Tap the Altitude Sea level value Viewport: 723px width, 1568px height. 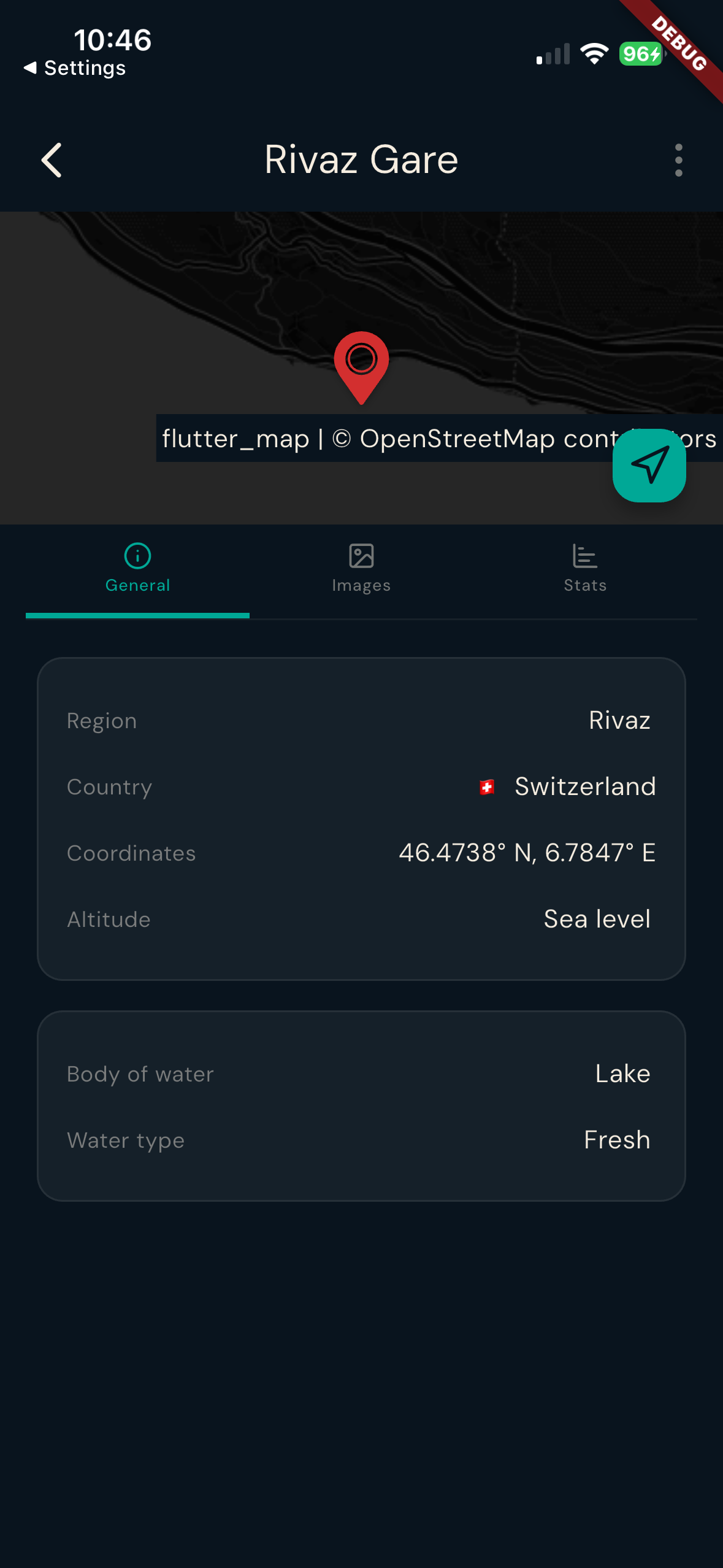click(x=597, y=919)
